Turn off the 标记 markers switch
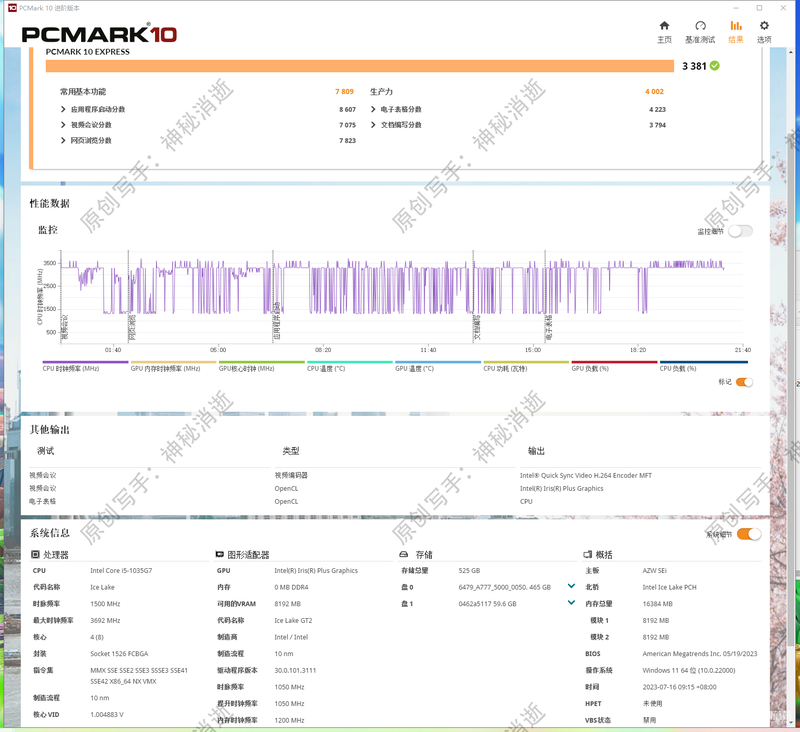800x732 pixels. point(744,382)
